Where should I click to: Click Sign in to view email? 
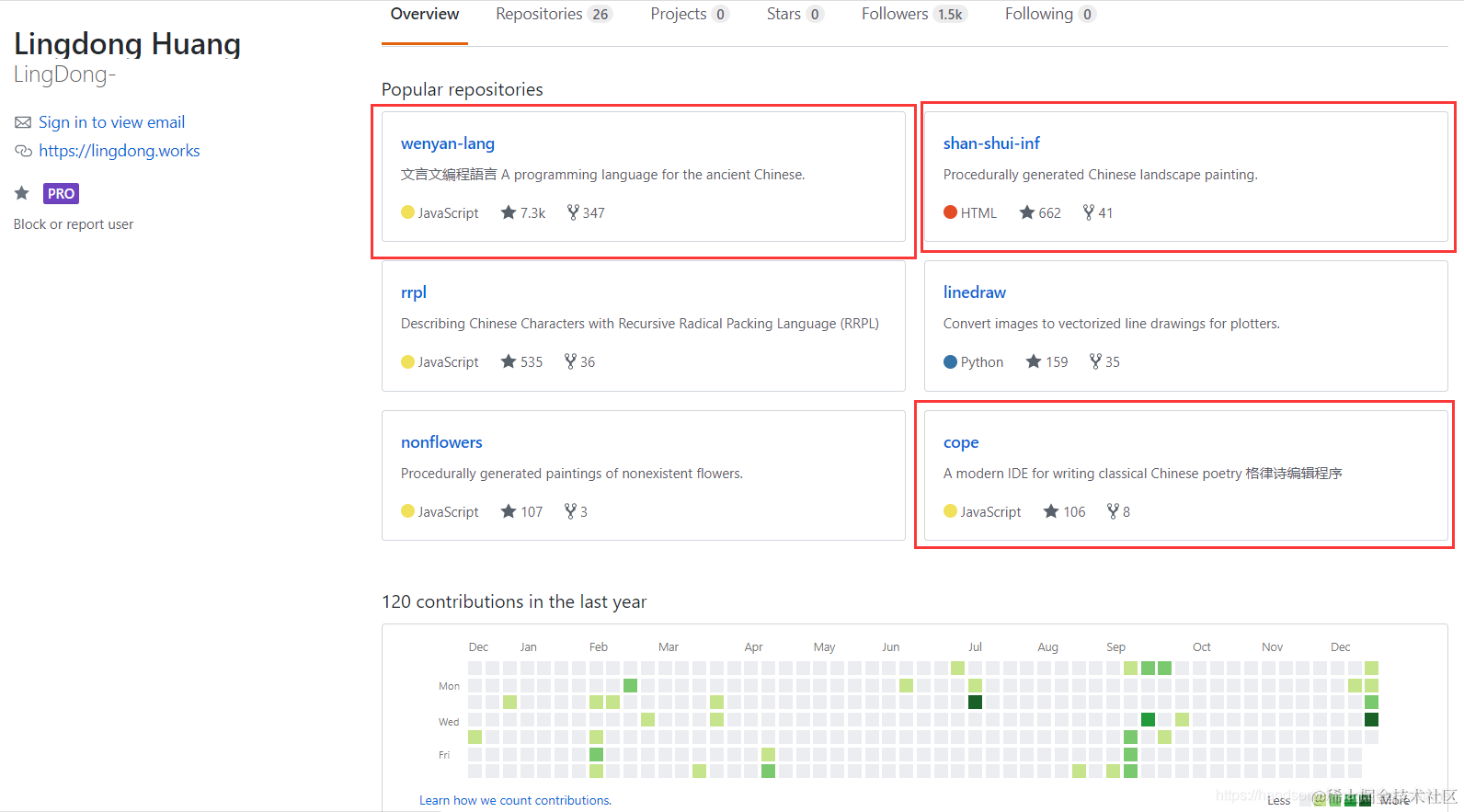click(111, 122)
